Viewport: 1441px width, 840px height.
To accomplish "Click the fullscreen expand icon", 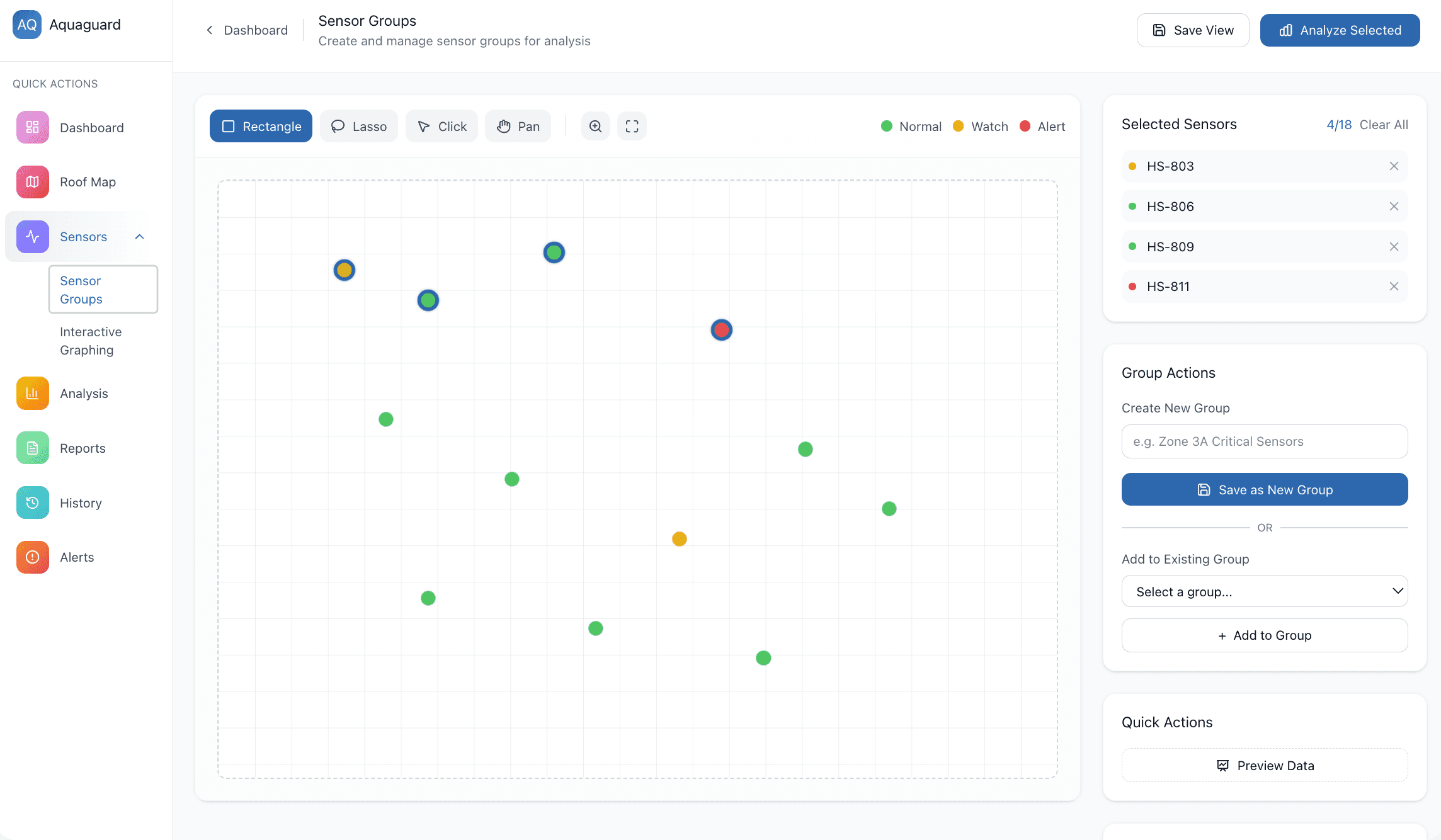I will coord(632,126).
